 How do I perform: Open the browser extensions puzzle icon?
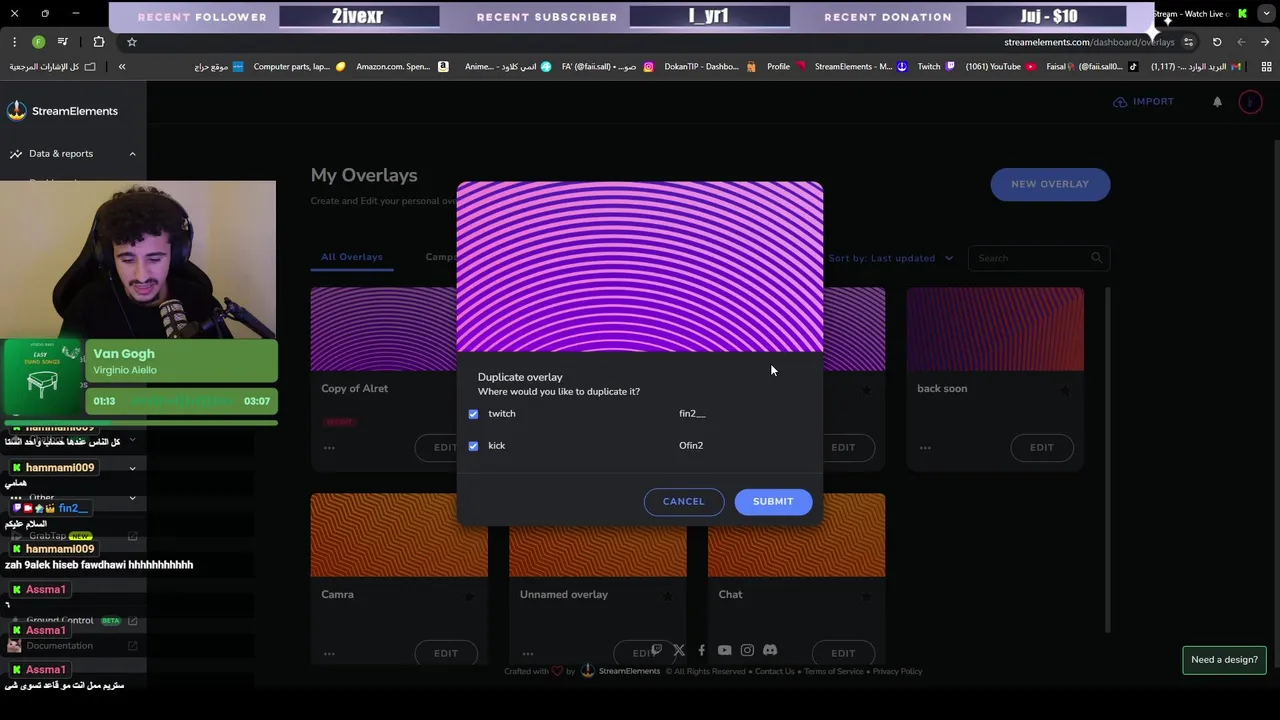[x=98, y=42]
